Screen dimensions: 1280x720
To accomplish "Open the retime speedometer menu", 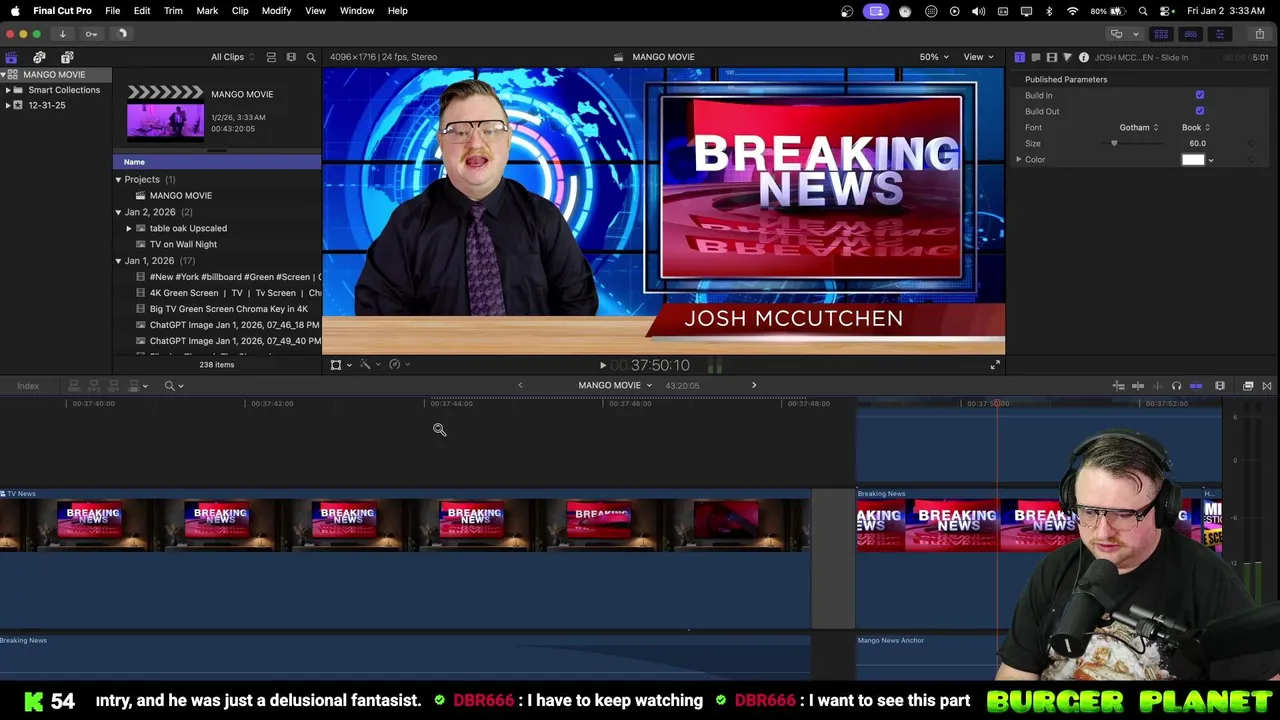I will (399, 365).
